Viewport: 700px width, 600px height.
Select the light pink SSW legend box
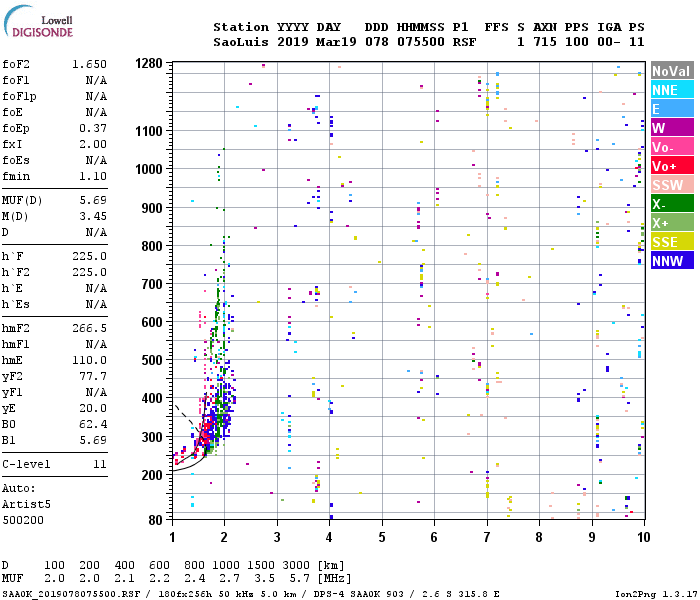pos(670,185)
